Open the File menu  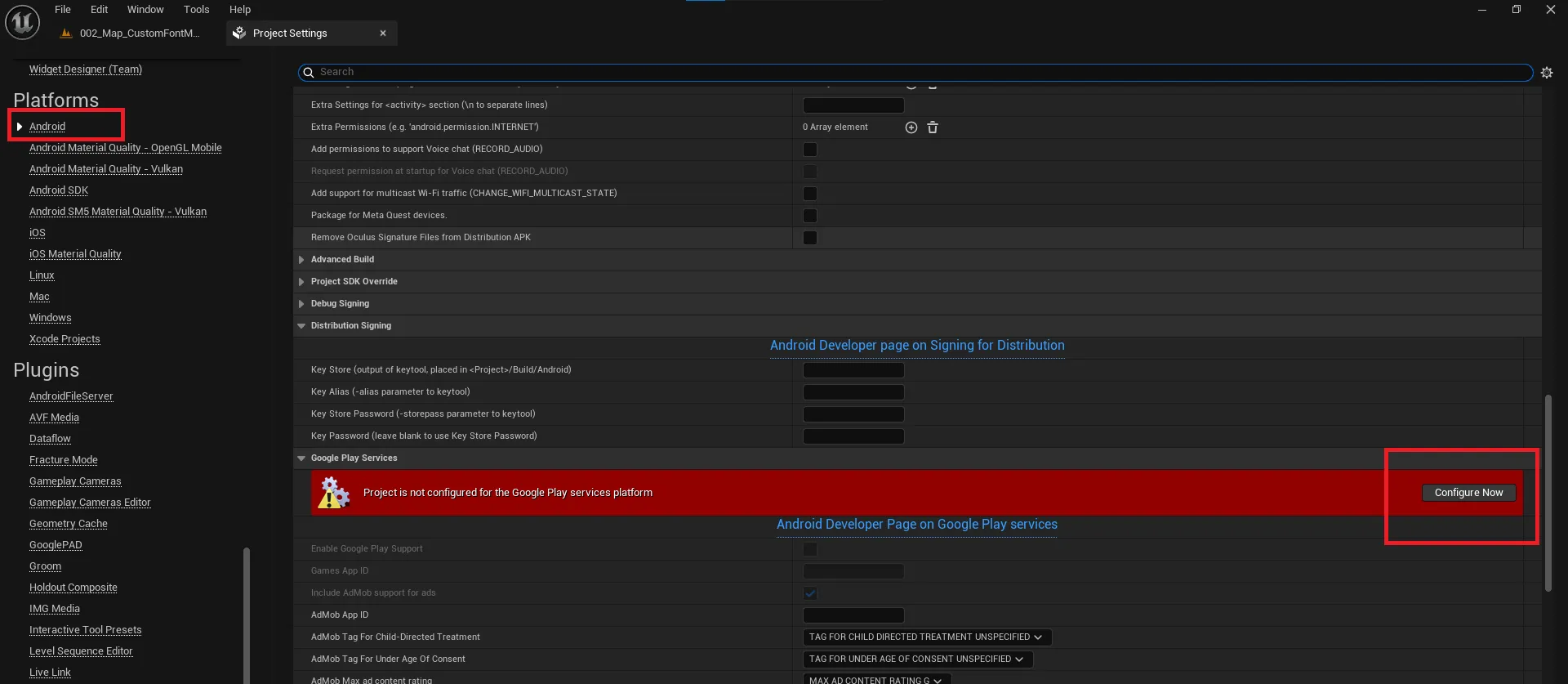[63, 10]
